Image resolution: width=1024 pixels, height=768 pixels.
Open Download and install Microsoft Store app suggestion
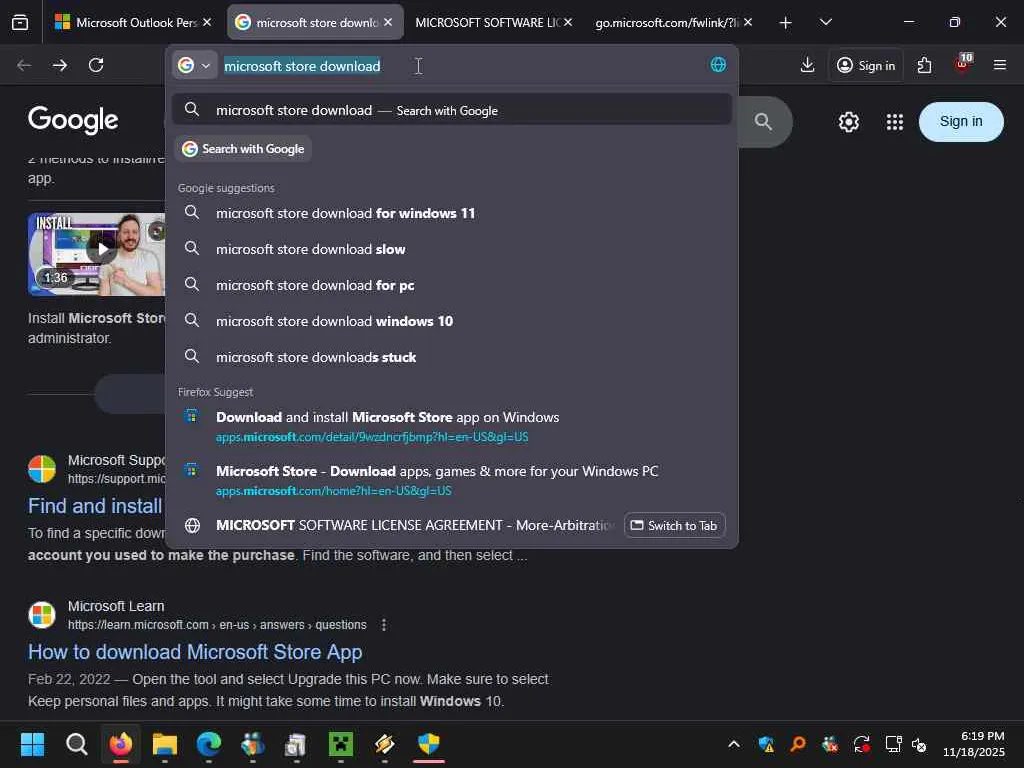point(451,426)
